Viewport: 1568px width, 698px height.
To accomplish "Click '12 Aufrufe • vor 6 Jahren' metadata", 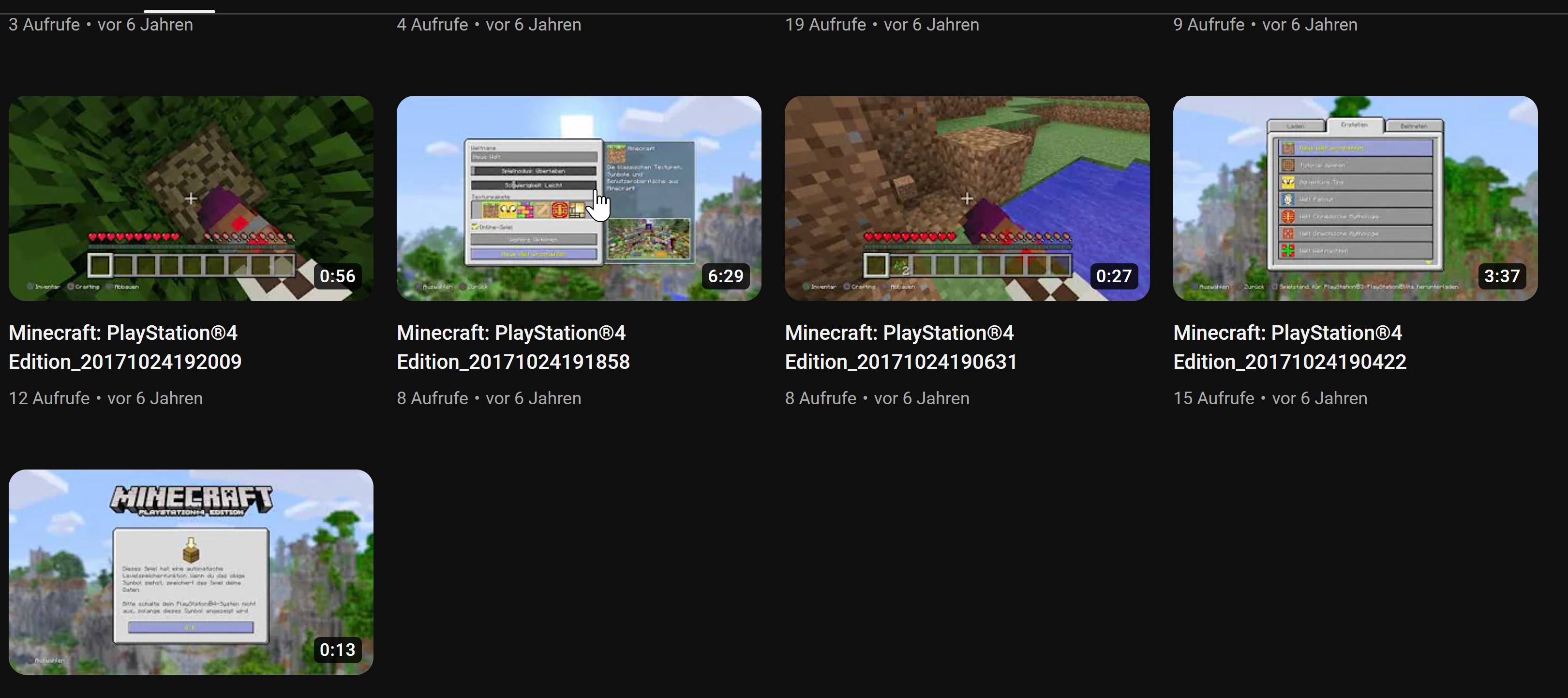I will tap(105, 398).
